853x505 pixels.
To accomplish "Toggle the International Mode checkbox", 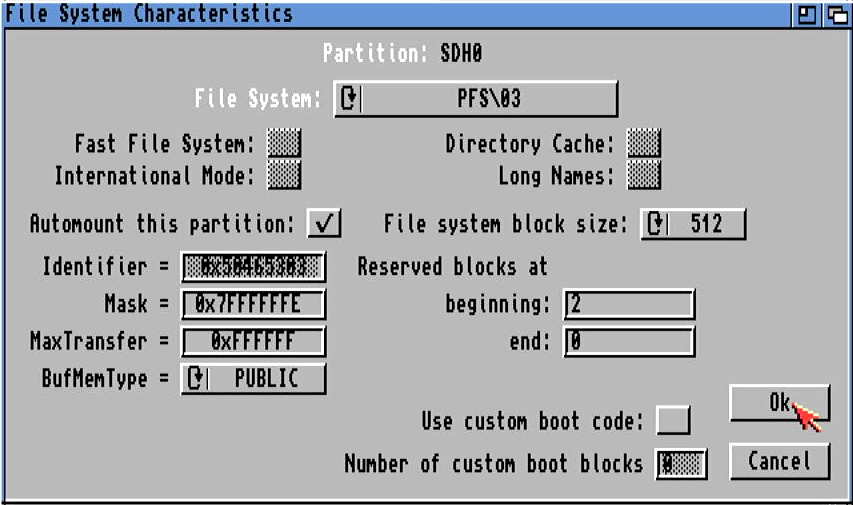I will pos(285,175).
